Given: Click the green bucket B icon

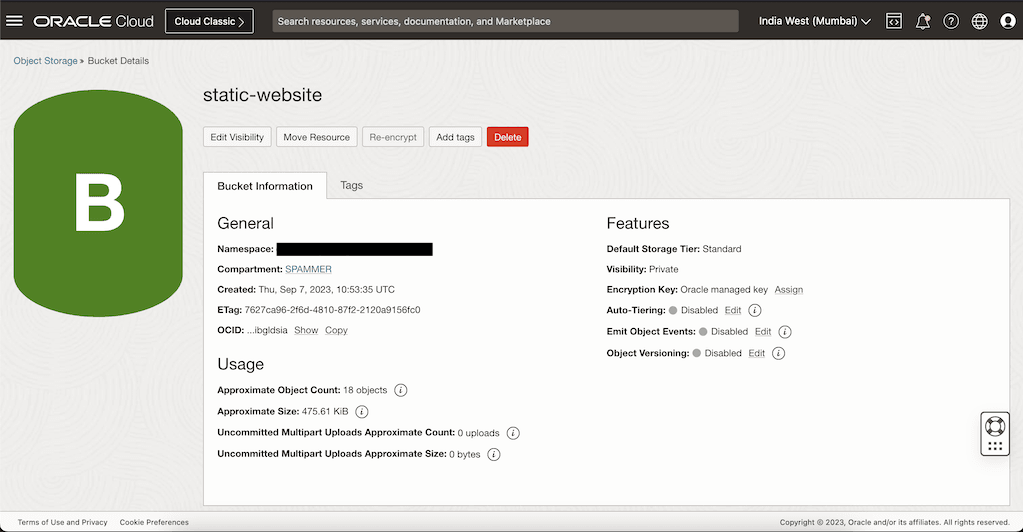Looking at the screenshot, I should click(98, 203).
